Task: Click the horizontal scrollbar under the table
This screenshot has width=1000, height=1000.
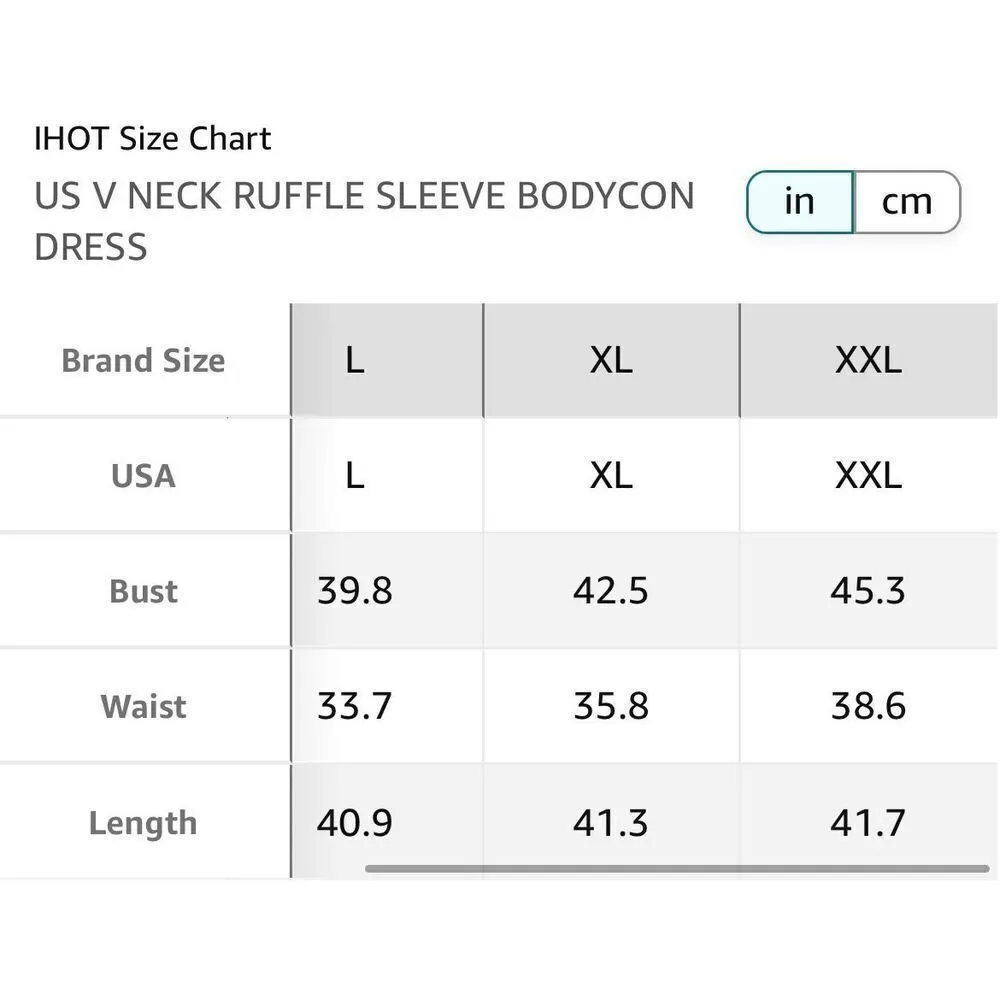Action: [676, 869]
